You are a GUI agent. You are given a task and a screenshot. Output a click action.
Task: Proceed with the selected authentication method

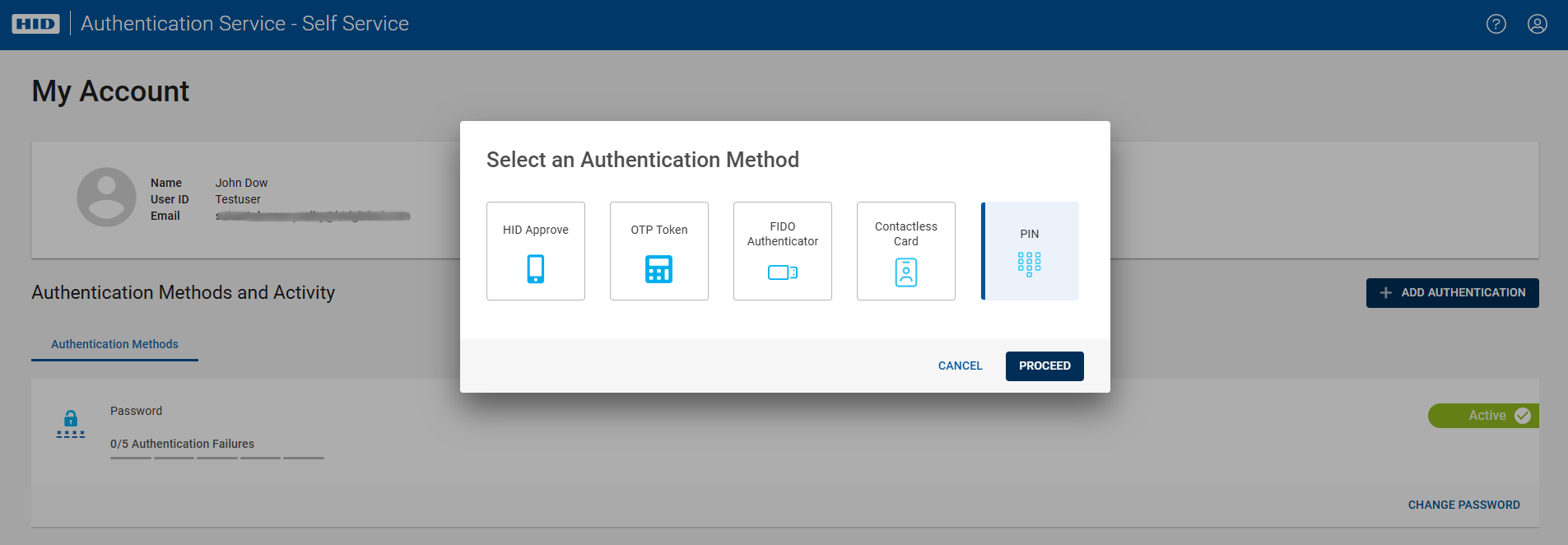[1045, 366]
